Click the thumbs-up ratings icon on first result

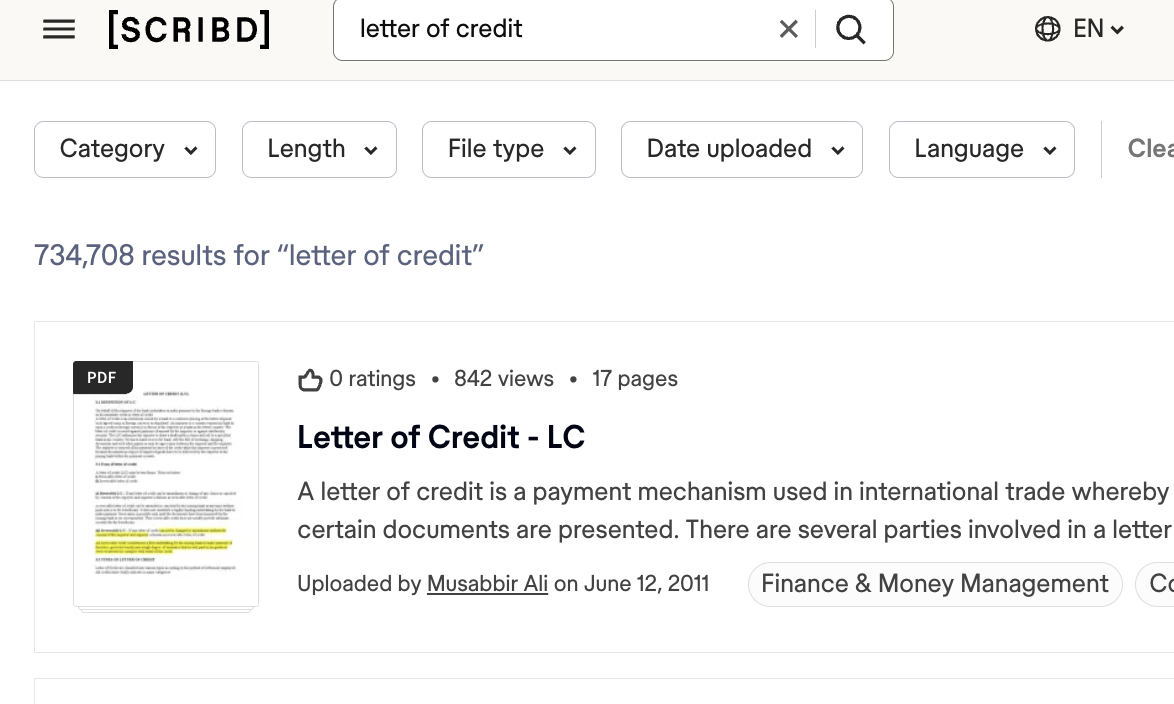[x=310, y=379]
